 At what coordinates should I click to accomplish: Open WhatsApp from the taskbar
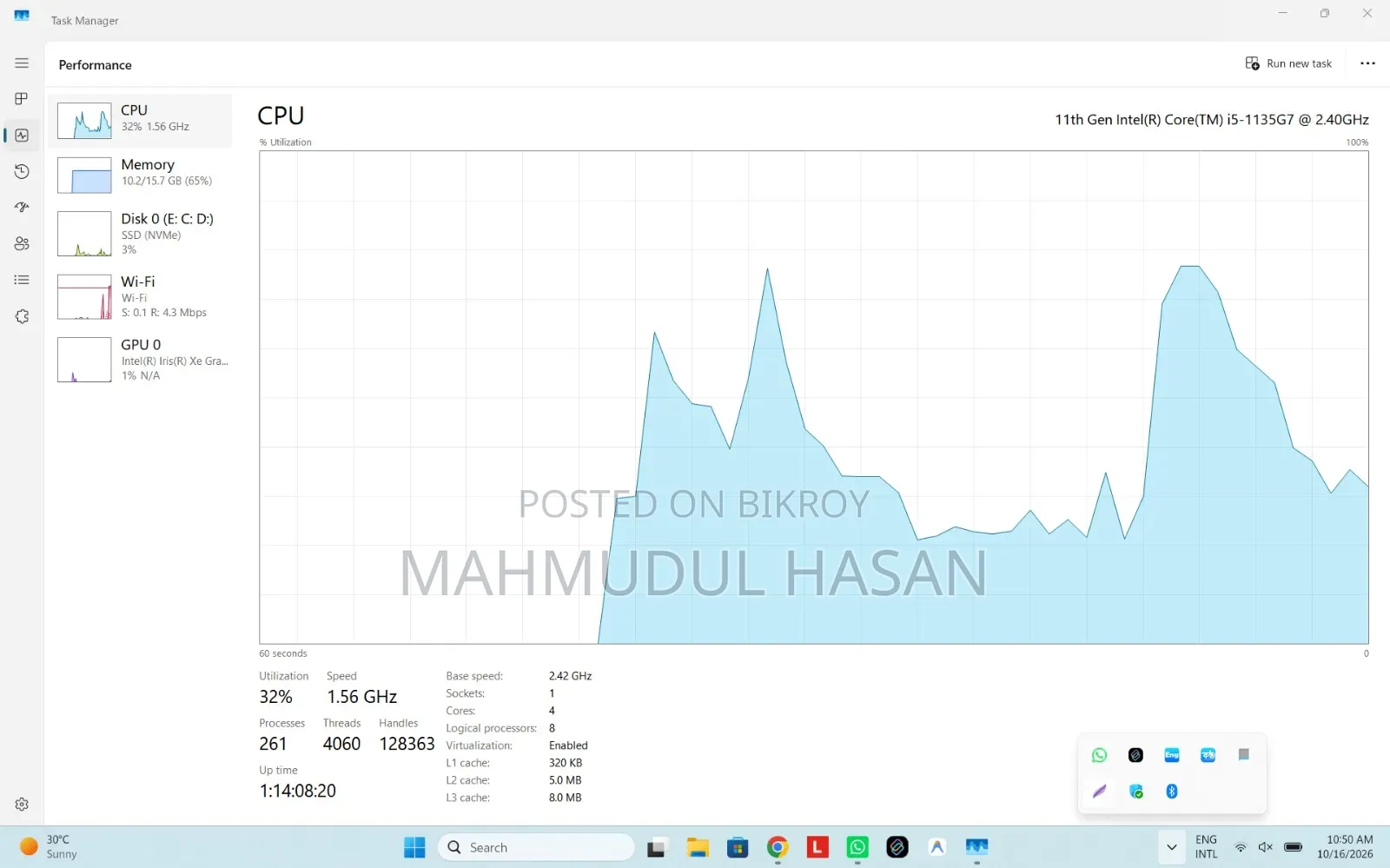pyautogui.click(x=857, y=847)
